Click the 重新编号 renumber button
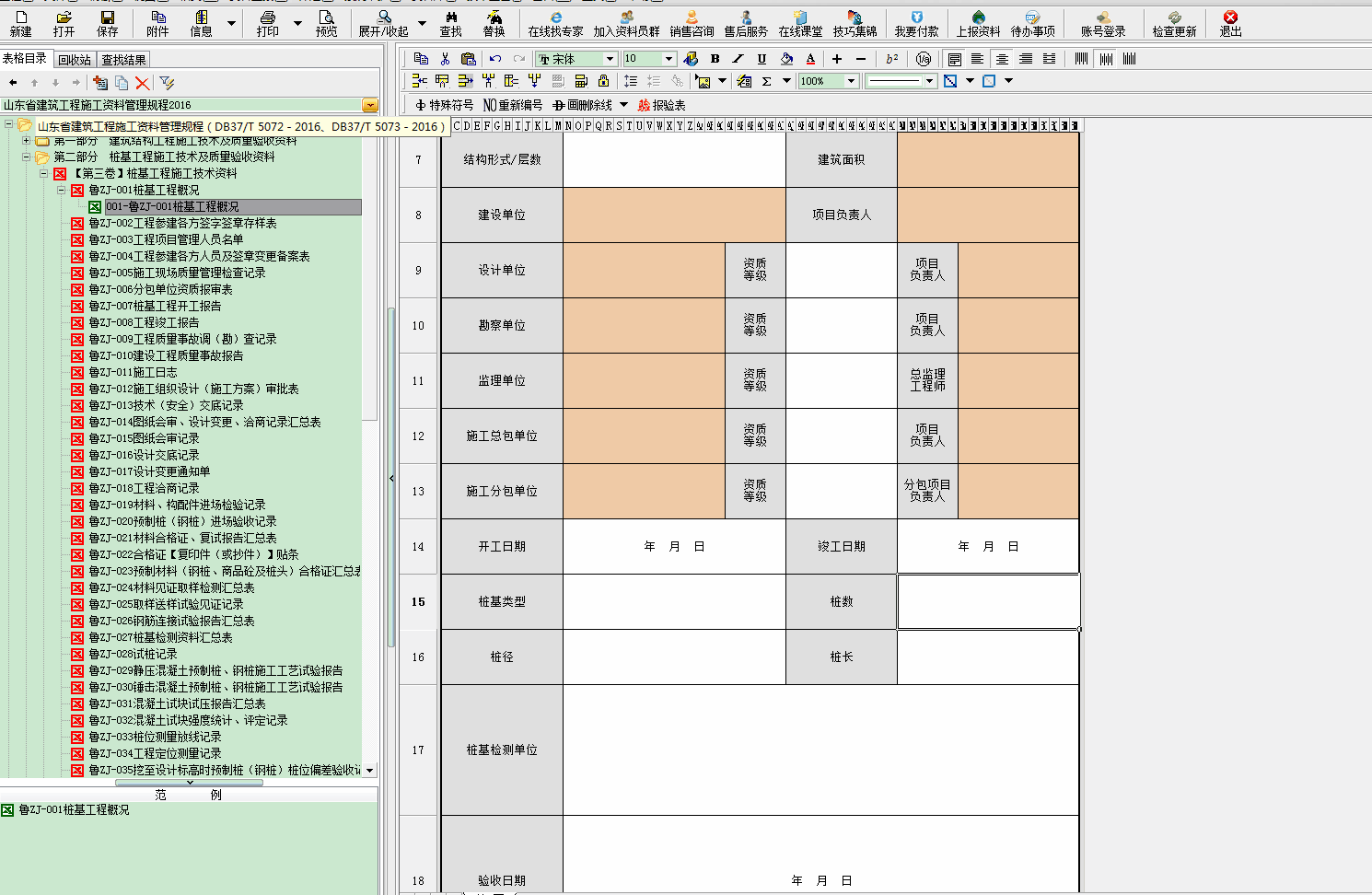 click(513, 105)
